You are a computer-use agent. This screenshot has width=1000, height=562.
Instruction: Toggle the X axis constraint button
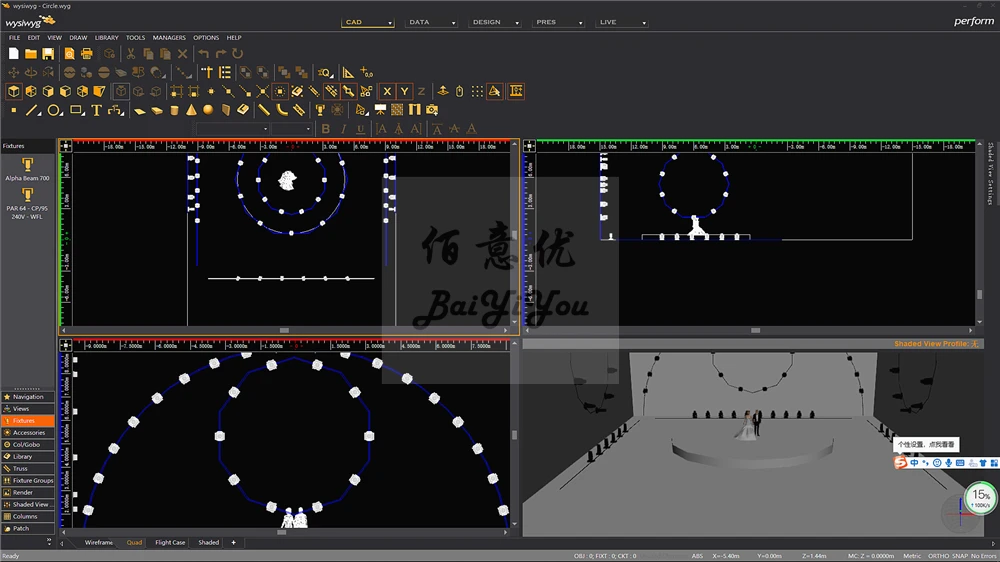tap(386, 91)
